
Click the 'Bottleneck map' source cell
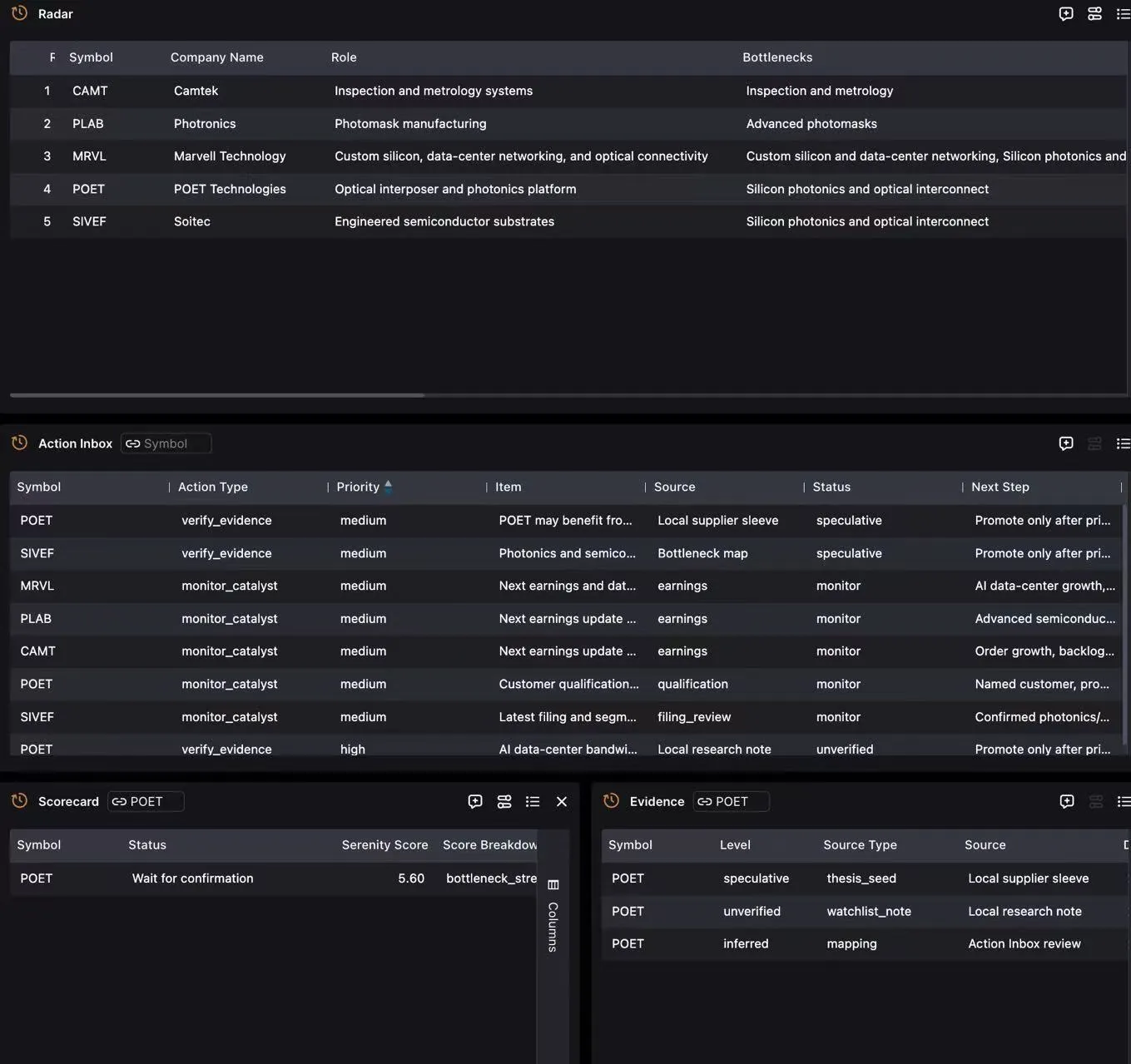point(702,553)
